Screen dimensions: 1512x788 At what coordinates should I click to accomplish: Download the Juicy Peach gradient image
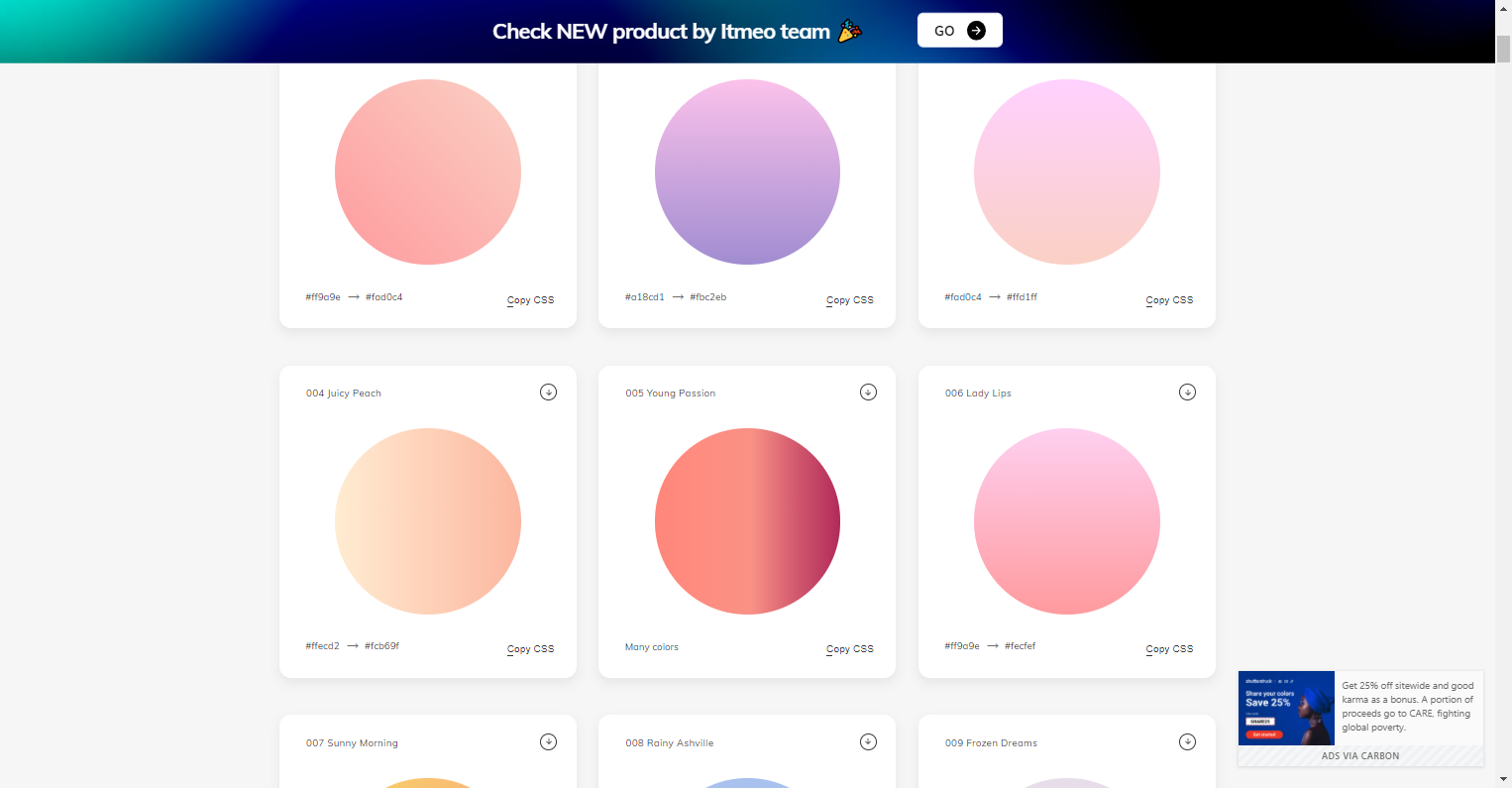[x=548, y=393]
